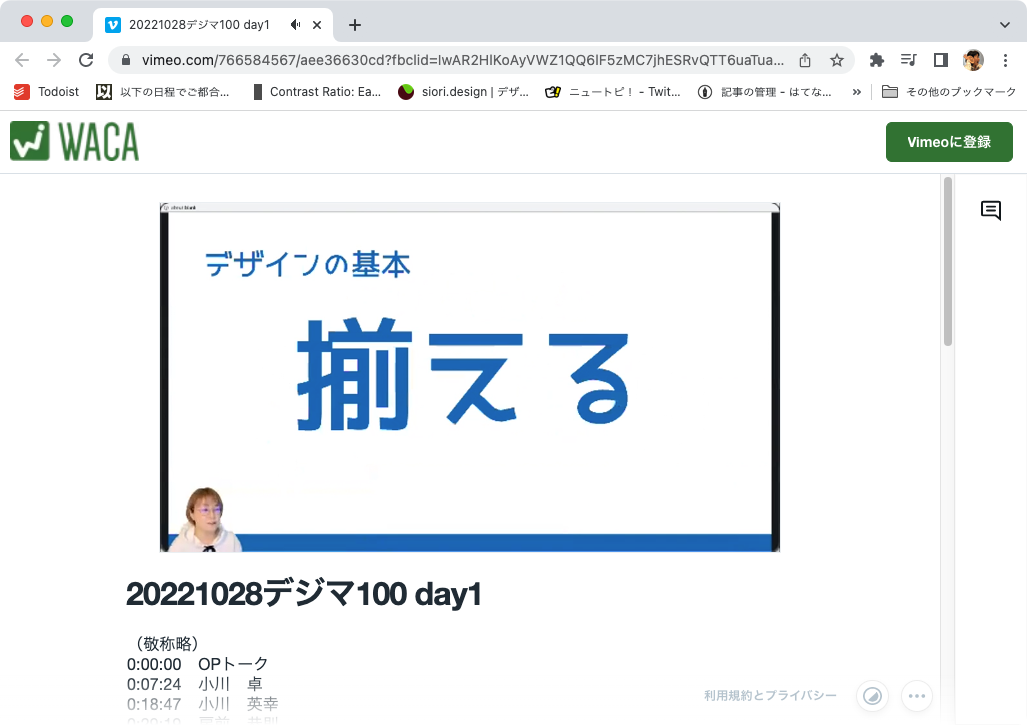Click the 0:00:00 OPトーク timestamp
1027x725 pixels.
click(197, 663)
